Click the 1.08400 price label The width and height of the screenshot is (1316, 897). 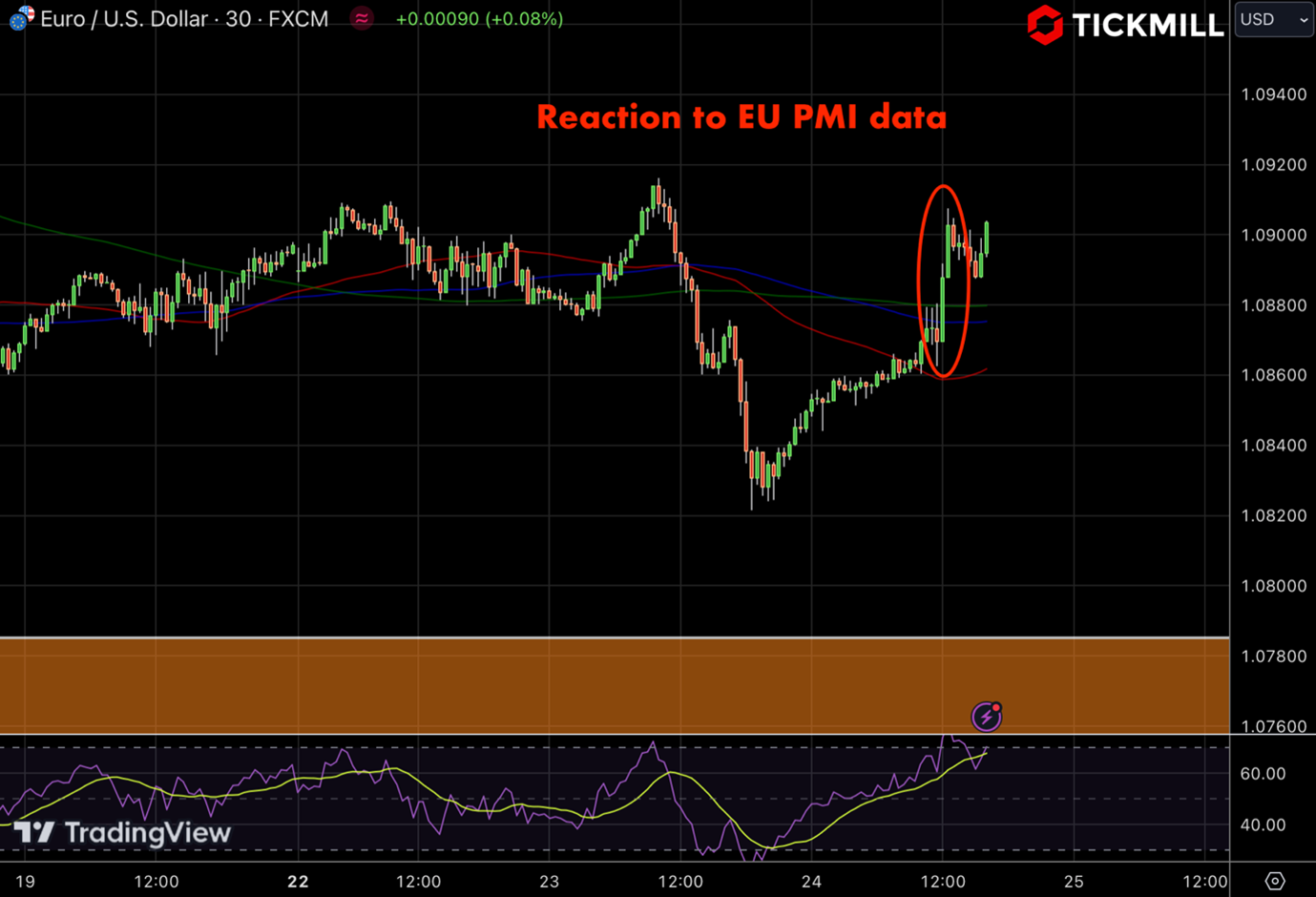1274,446
